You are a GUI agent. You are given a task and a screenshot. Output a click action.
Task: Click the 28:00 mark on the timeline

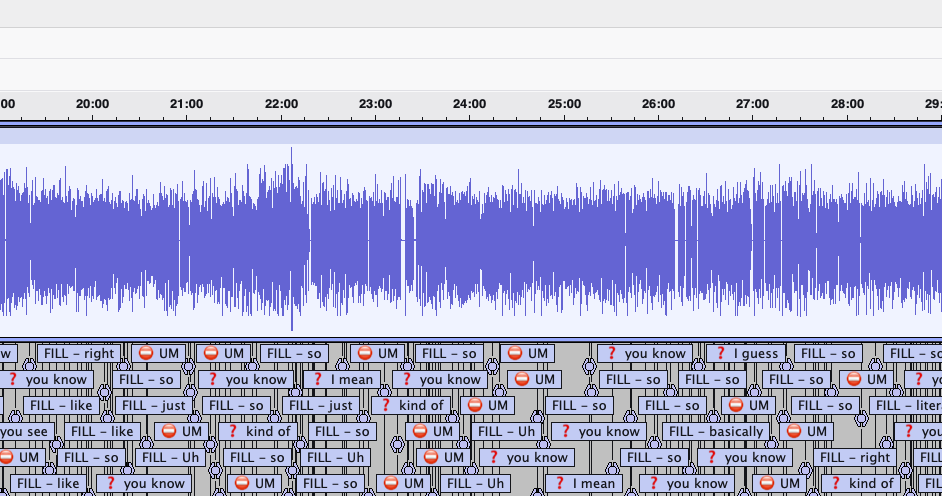(x=847, y=104)
